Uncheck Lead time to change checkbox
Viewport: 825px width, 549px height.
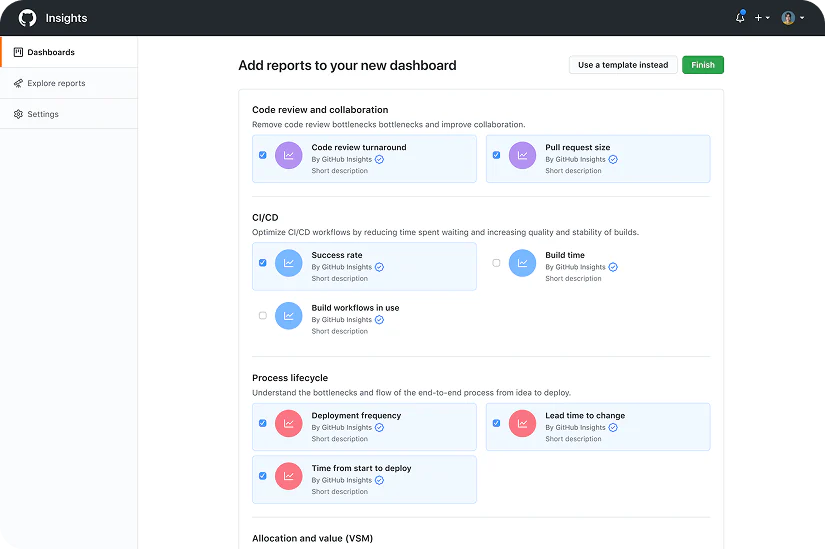(496, 423)
